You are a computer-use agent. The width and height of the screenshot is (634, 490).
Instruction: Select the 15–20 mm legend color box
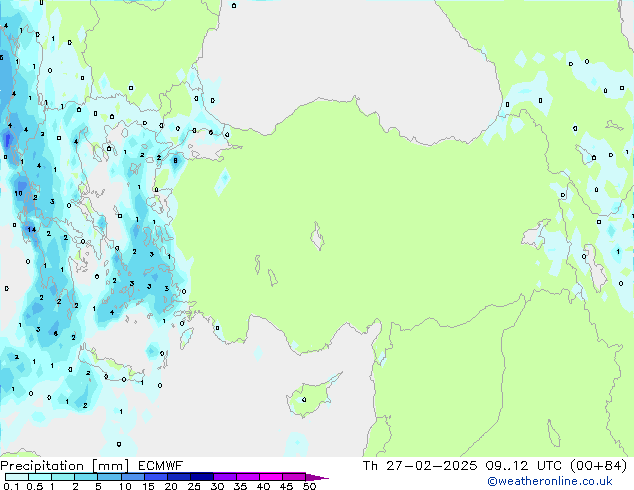155,477
